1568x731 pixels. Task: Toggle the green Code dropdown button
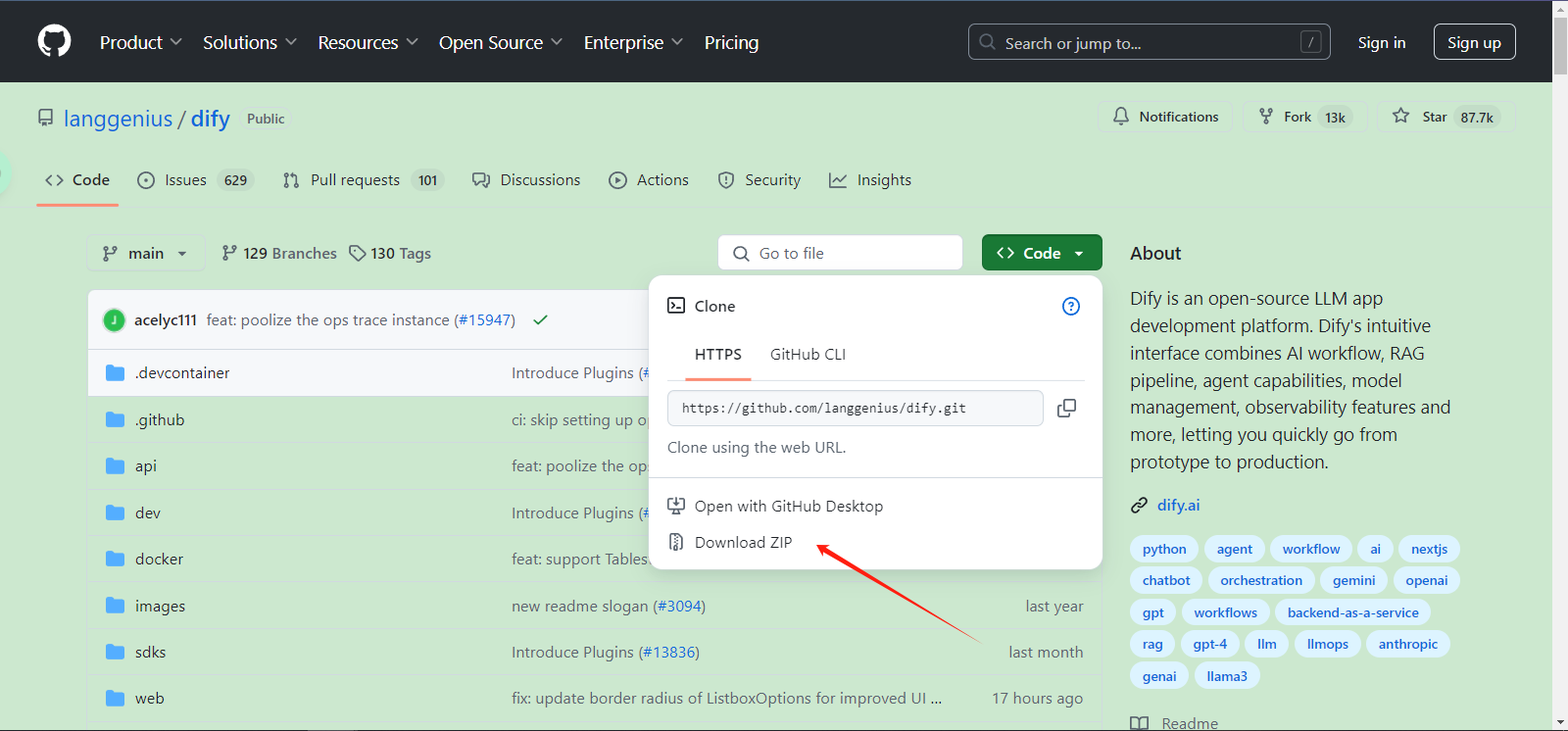pyautogui.click(x=1041, y=253)
